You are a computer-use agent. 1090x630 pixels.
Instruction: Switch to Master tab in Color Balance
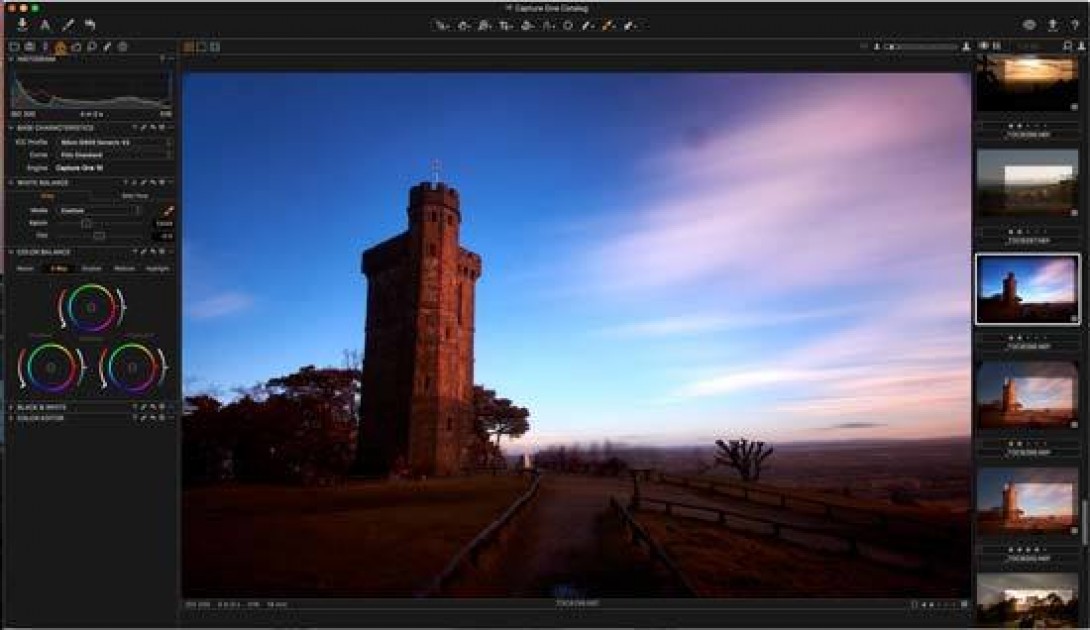click(25, 268)
